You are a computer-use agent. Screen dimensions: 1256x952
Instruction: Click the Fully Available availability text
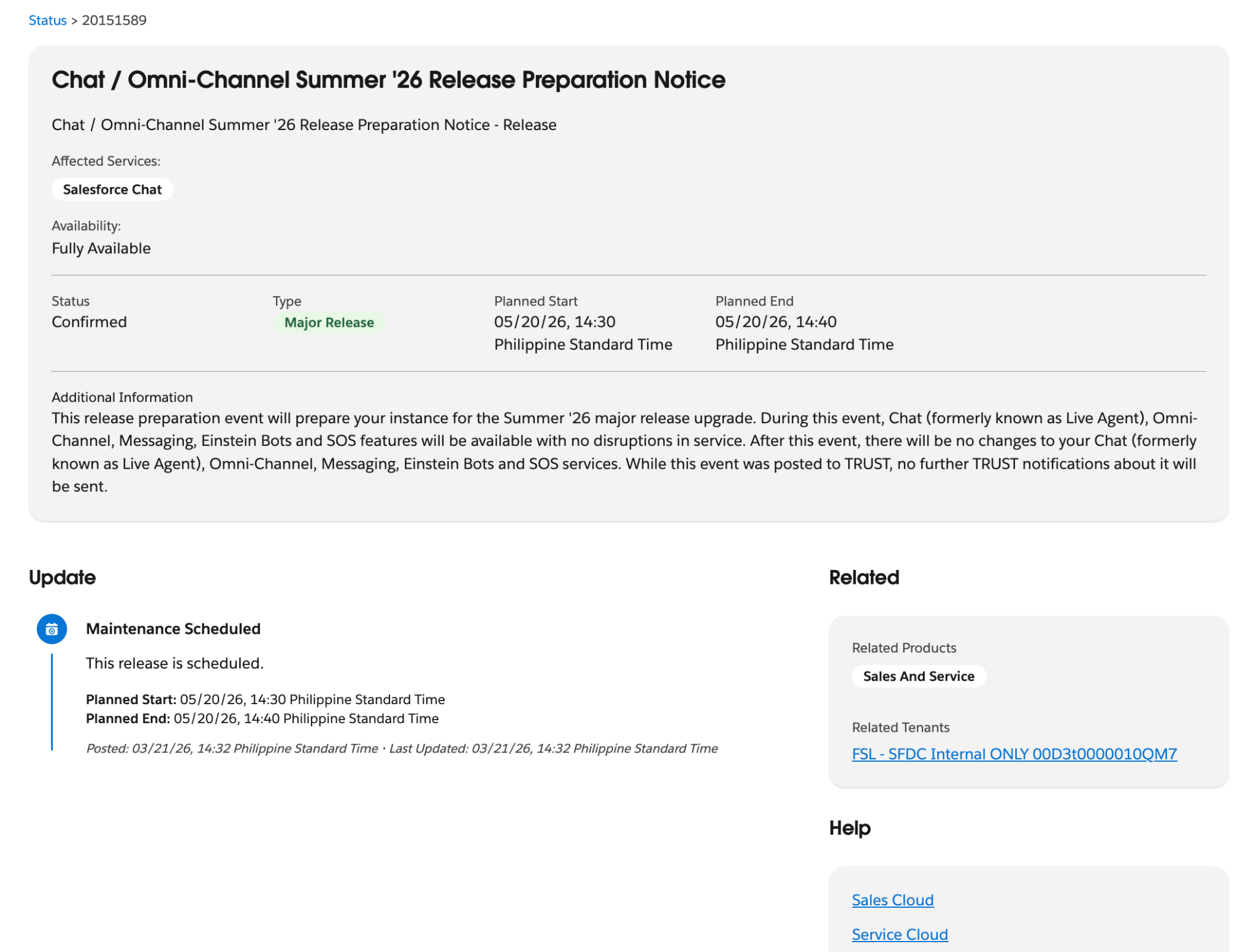click(101, 248)
